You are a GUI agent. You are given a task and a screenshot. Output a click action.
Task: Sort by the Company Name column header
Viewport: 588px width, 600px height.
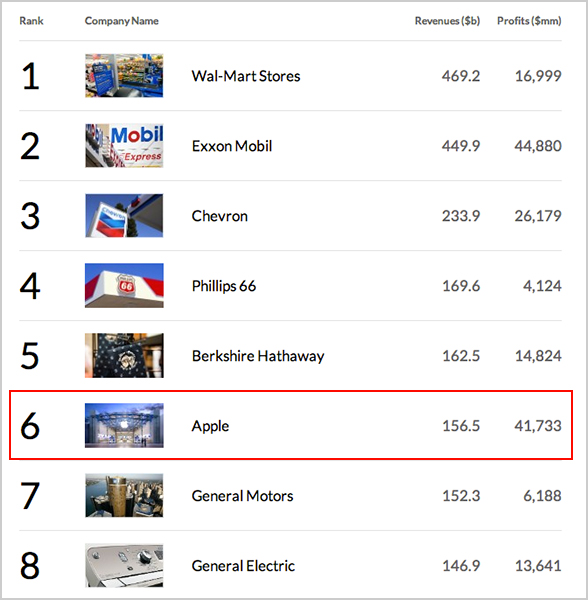122,21
